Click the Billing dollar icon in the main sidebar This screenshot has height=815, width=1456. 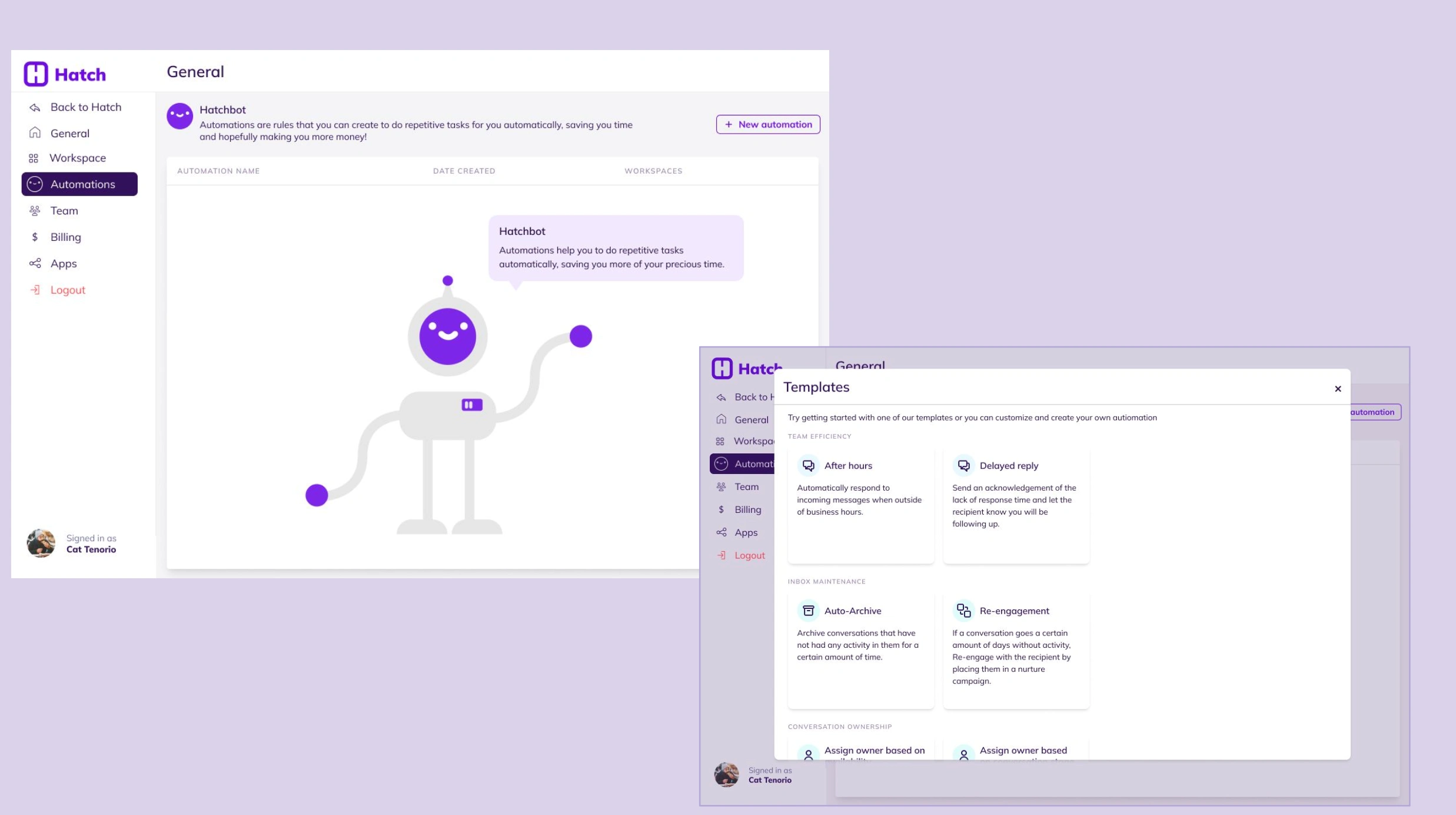coord(35,237)
